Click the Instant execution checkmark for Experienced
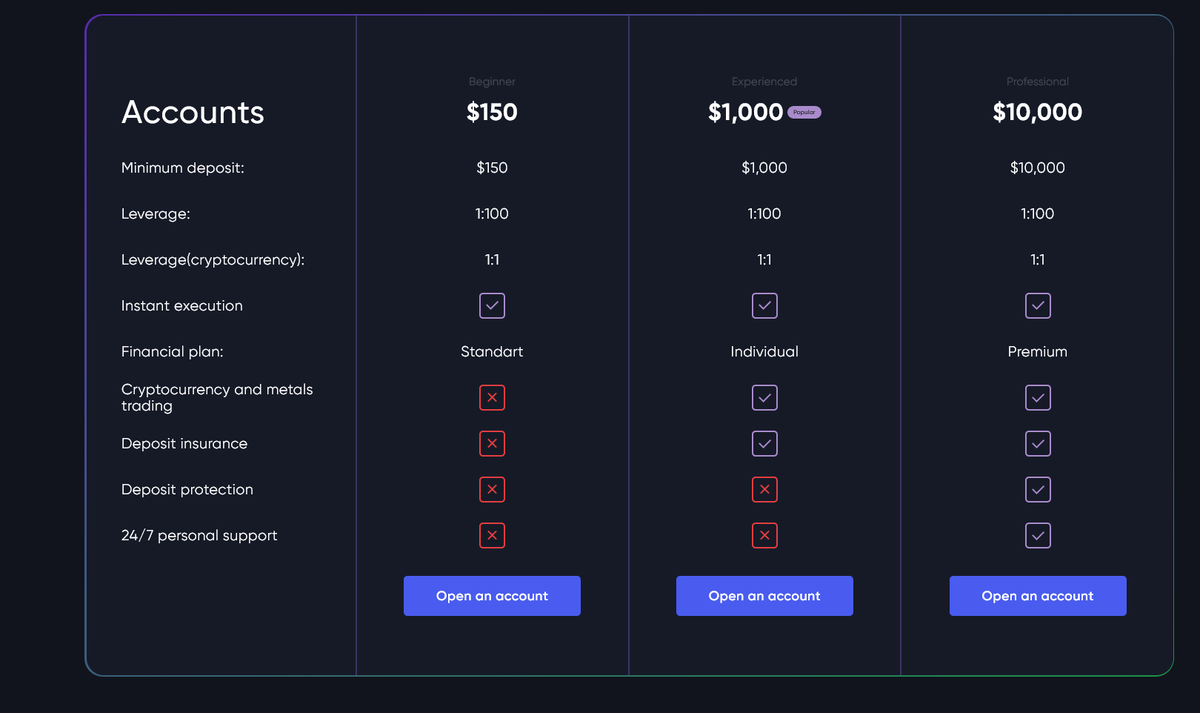 click(x=765, y=306)
